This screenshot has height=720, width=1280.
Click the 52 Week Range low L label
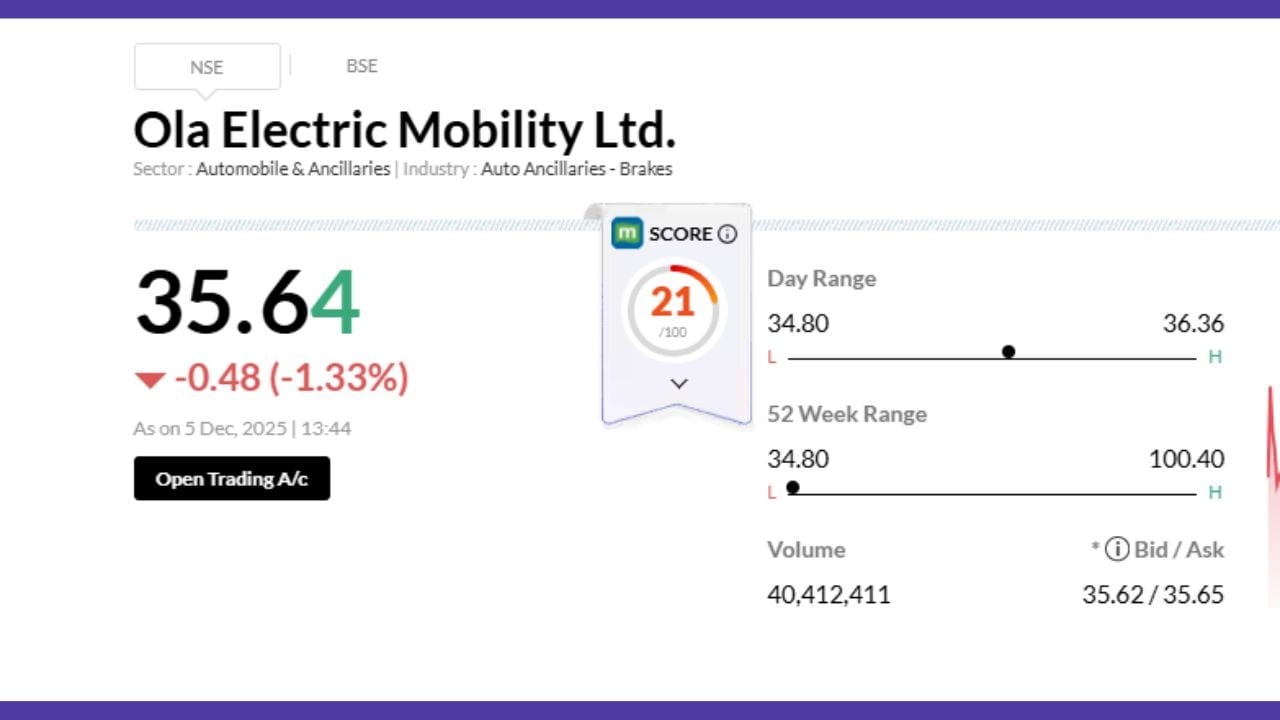pyautogui.click(x=771, y=492)
